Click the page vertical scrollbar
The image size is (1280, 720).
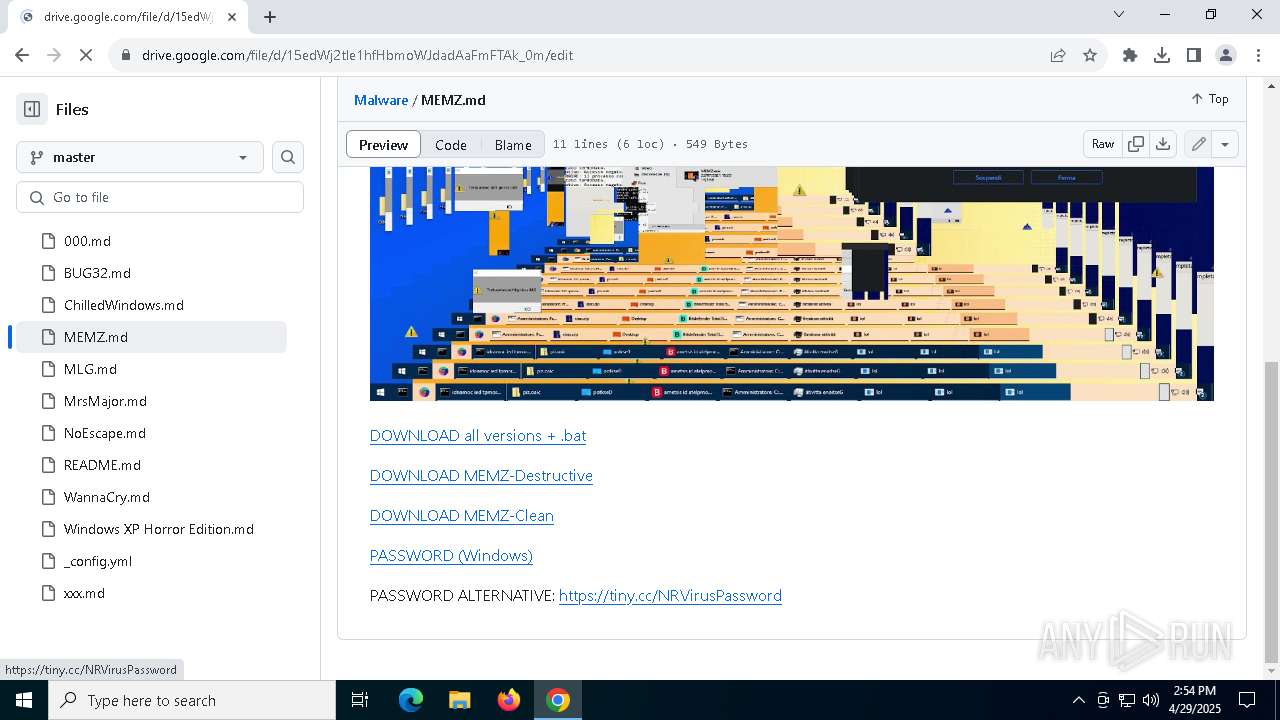1271,512
